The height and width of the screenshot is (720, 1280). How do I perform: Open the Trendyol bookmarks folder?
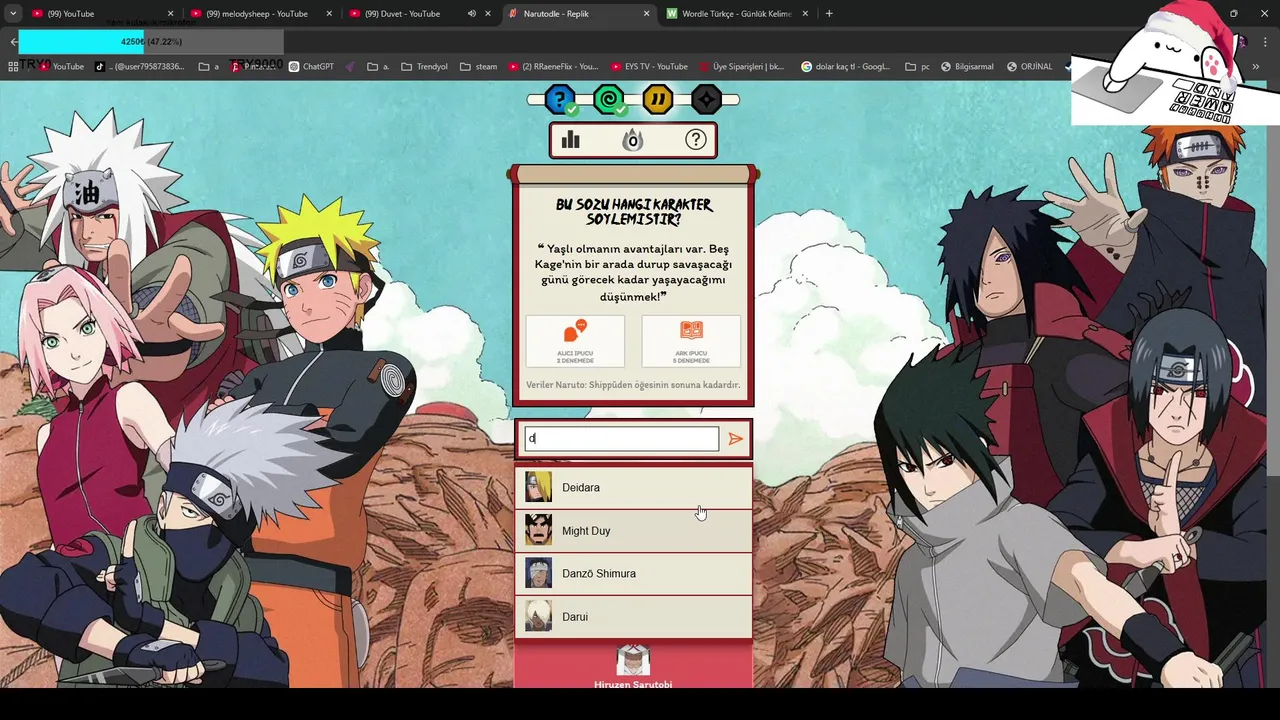point(424,67)
